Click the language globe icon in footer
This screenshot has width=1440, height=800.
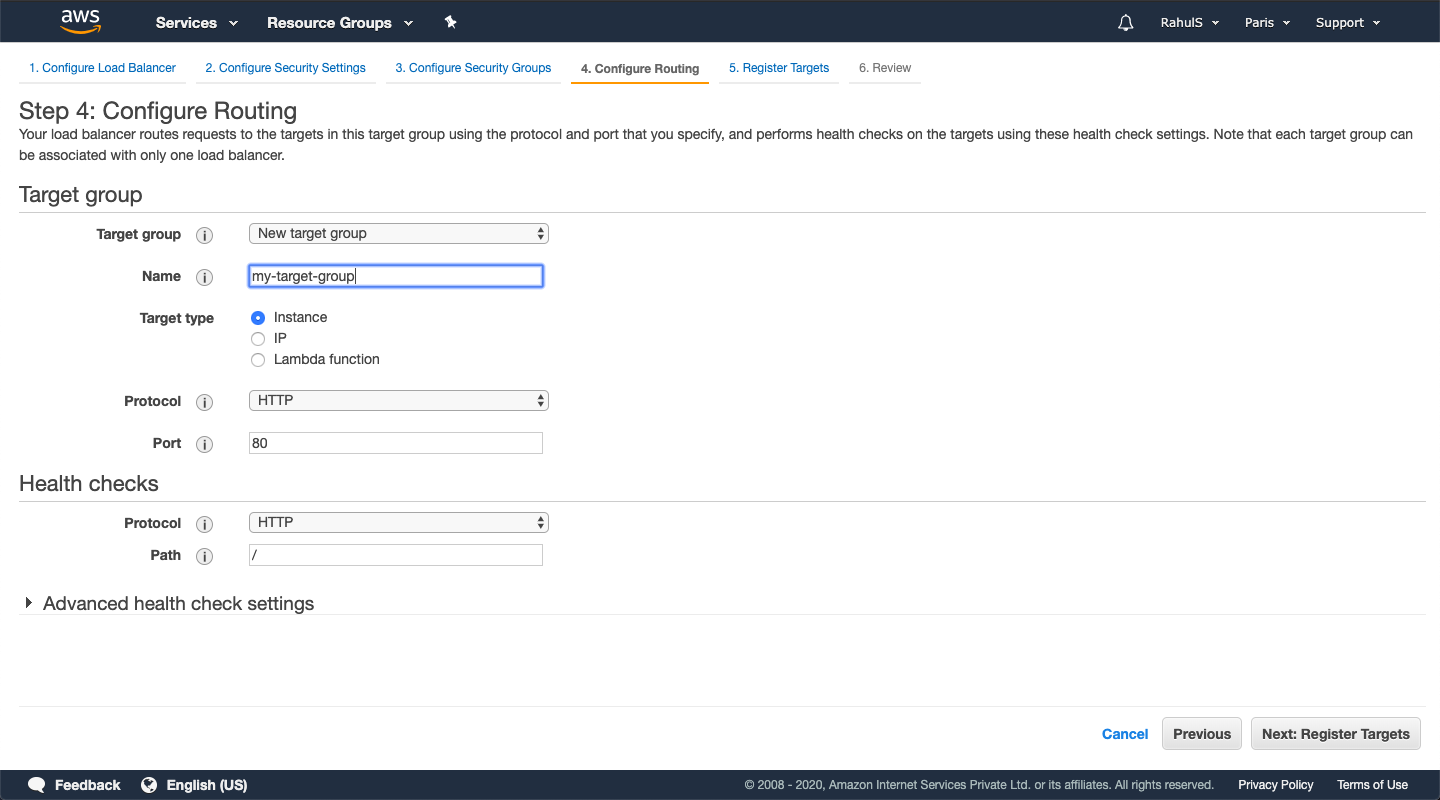[149, 785]
